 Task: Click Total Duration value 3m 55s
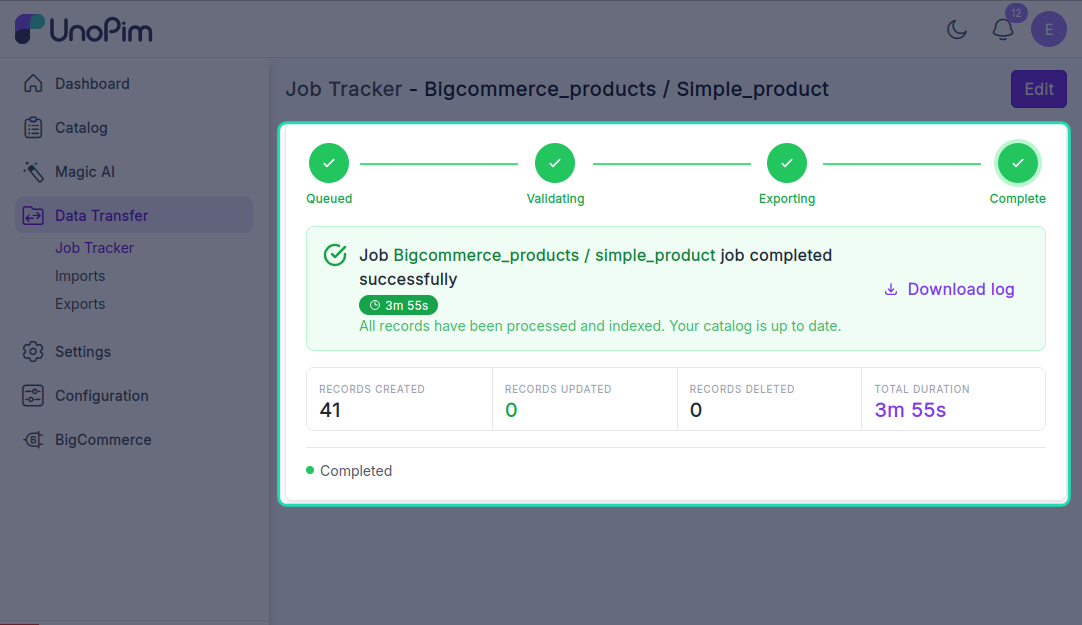[910, 410]
